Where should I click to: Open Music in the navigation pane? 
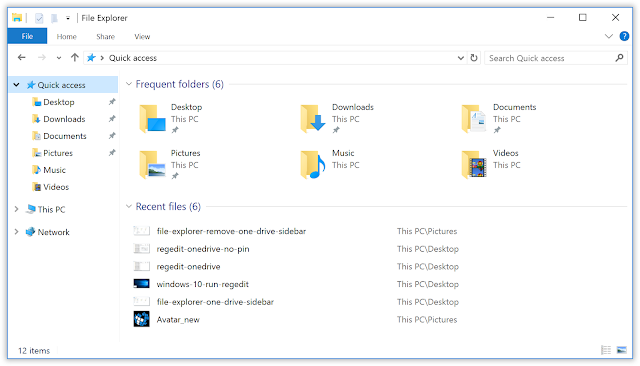[54, 170]
